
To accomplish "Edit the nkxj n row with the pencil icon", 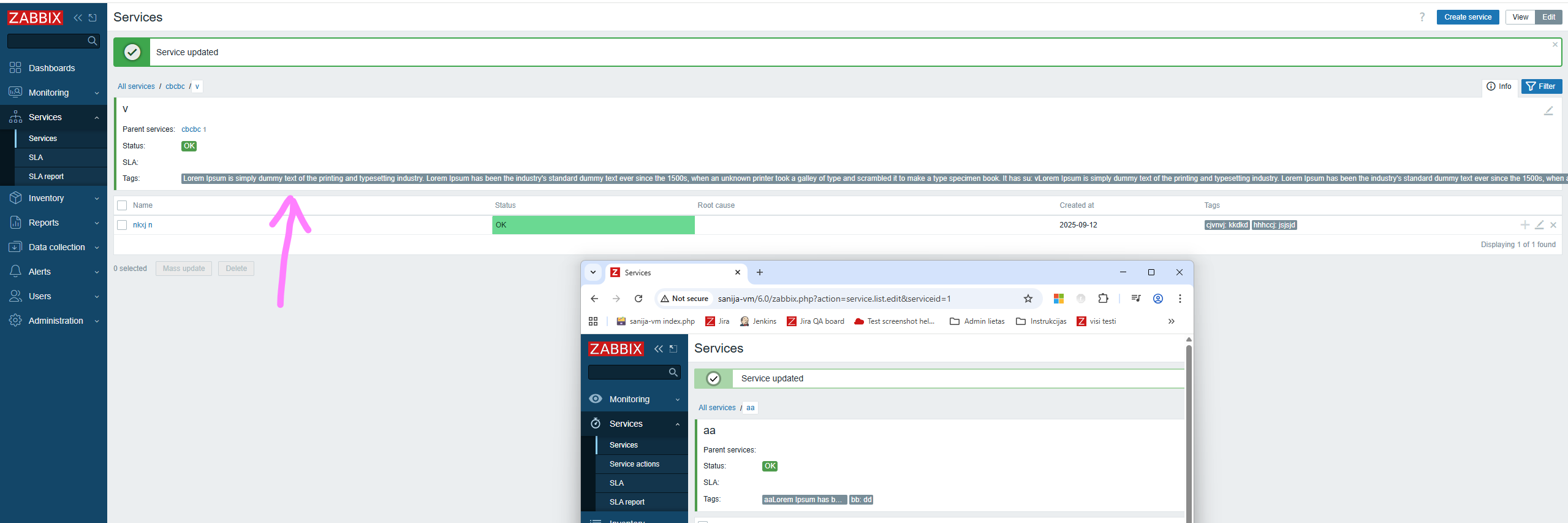I will coord(1539,225).
